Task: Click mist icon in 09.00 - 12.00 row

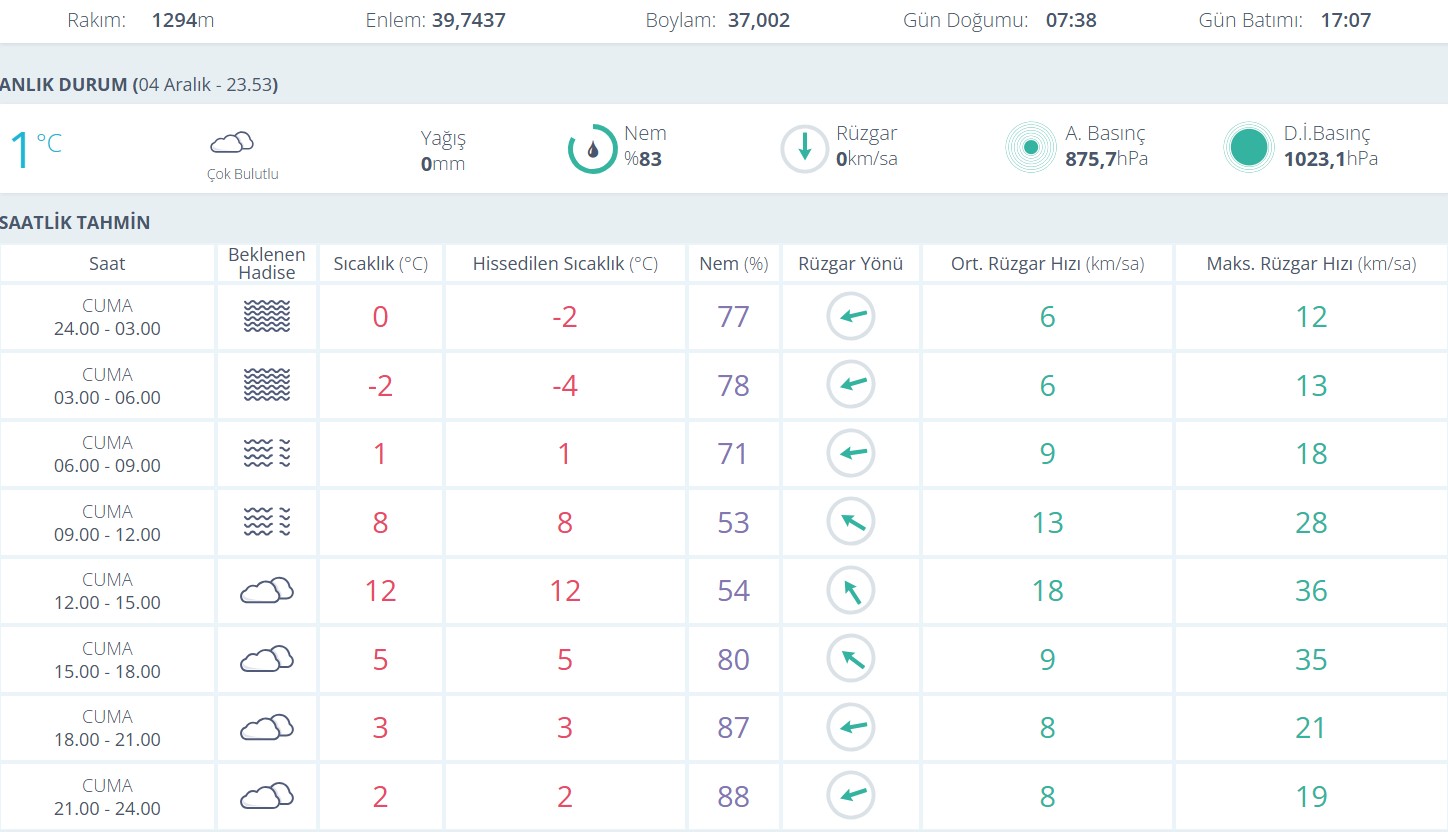Action: click(267, 522)
